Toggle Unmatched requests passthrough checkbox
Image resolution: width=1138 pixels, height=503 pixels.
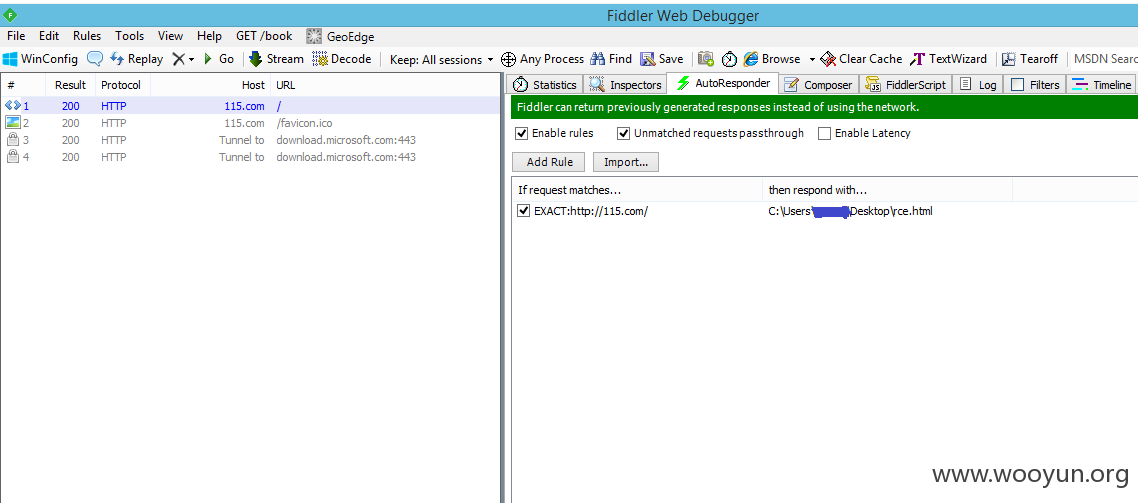[x=623, y=134]
